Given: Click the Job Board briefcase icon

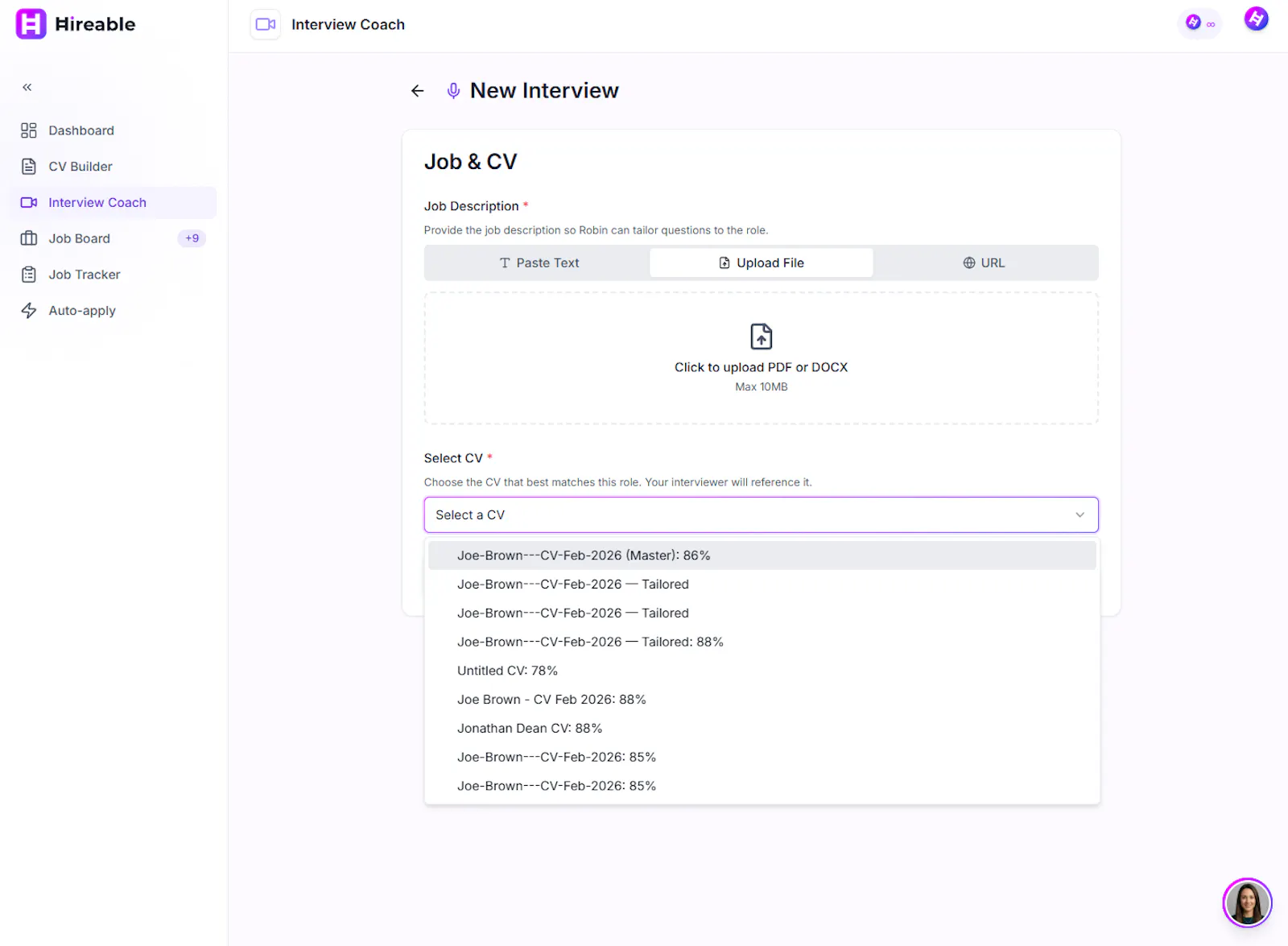Looking at the screenshot, I should tap(29, 238).
